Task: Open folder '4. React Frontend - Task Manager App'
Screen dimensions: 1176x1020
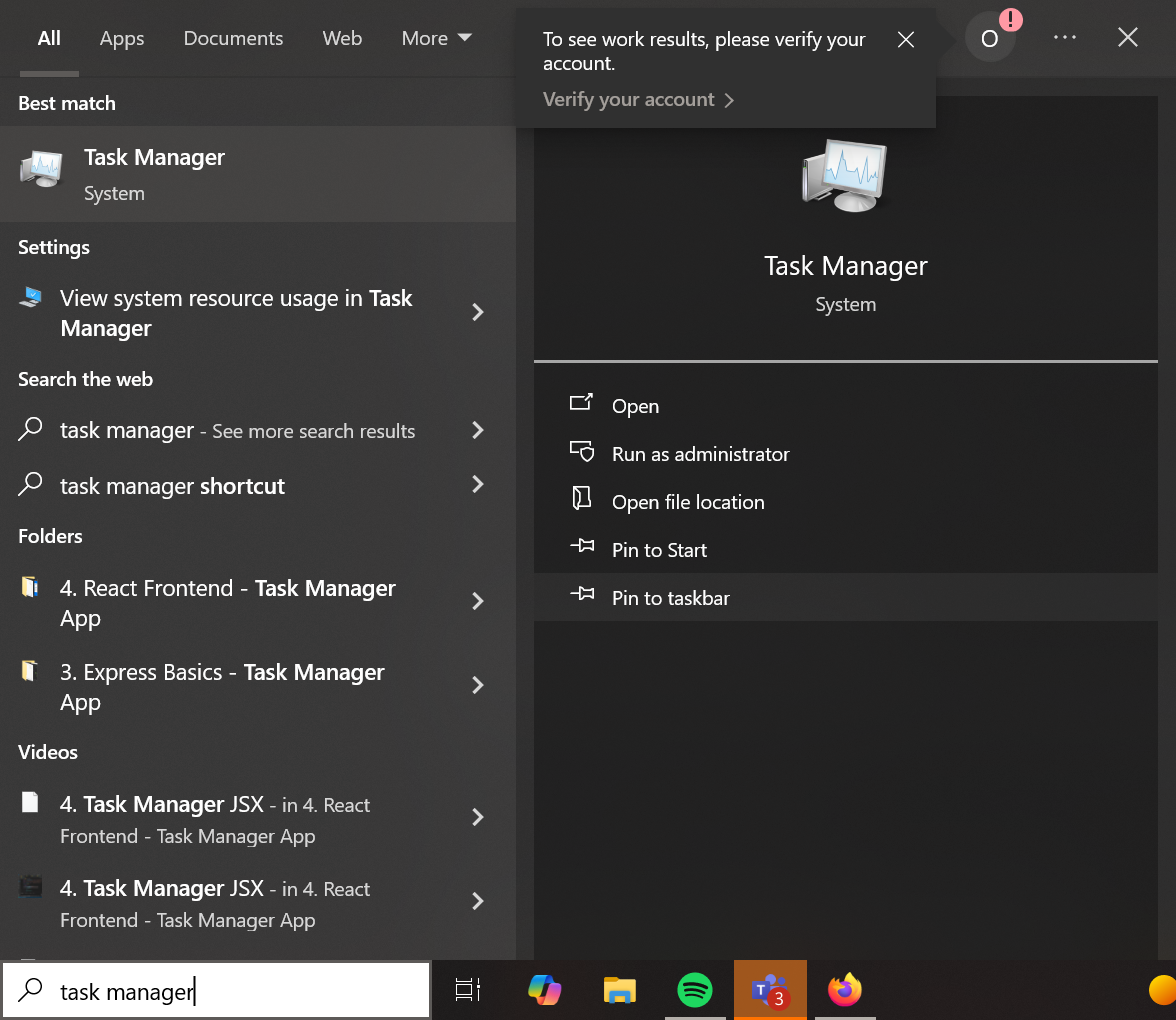Action: 257,602
